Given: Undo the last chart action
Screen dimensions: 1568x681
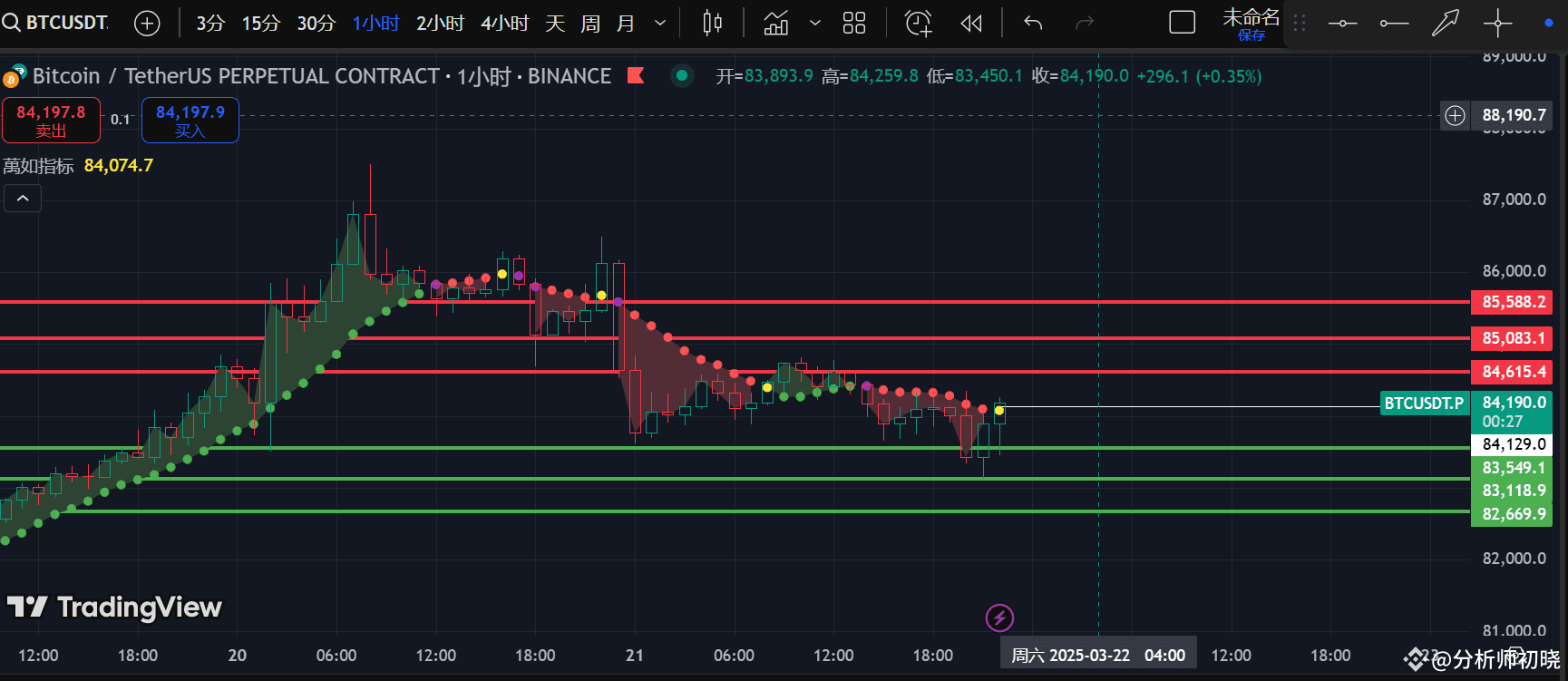Looking at the screenshot, I should pyautogui.click(x=1033, y=24).
